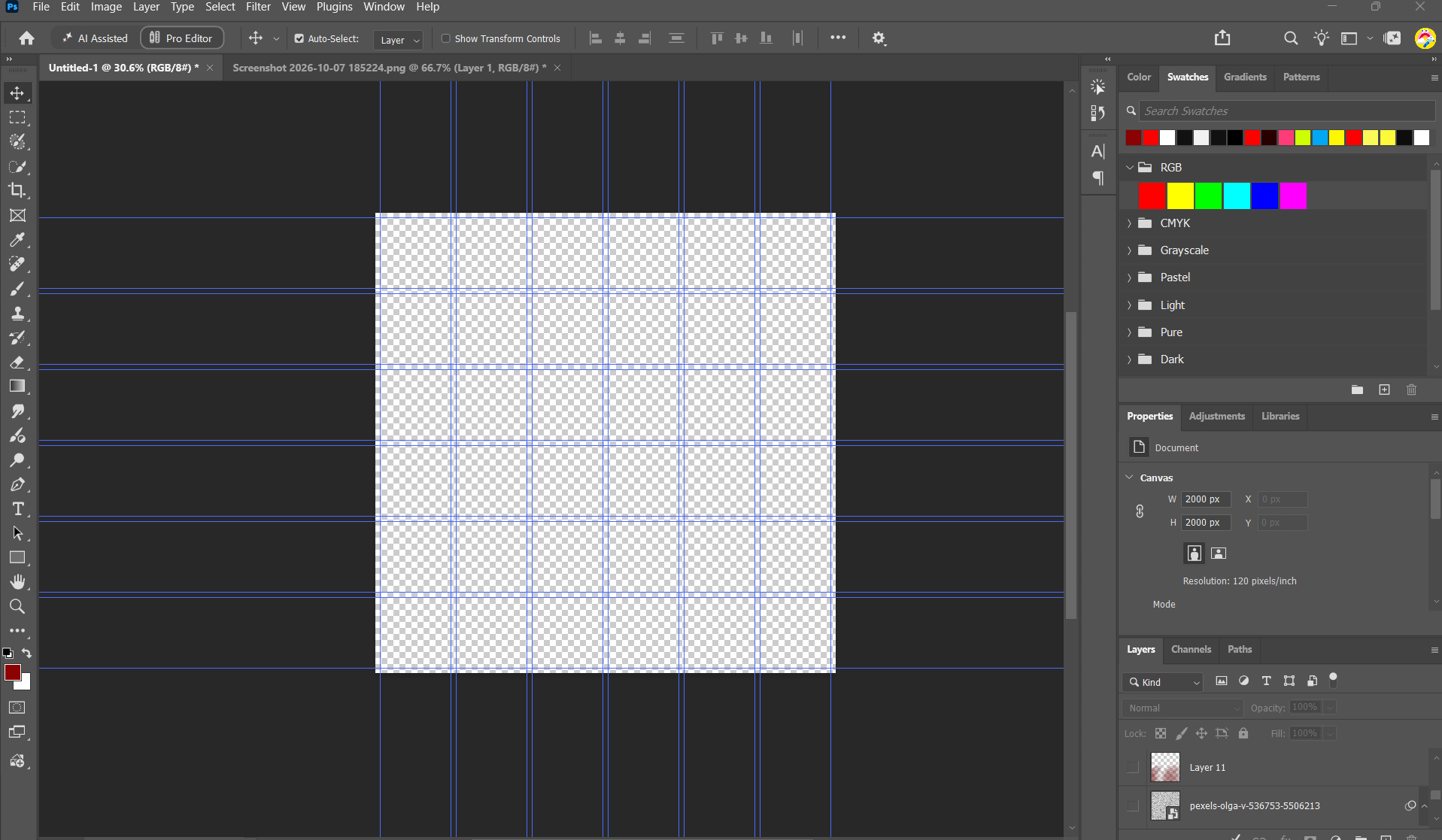
Task: Toggle width-height link in Canvas properties
Action: coord(1140,511)
